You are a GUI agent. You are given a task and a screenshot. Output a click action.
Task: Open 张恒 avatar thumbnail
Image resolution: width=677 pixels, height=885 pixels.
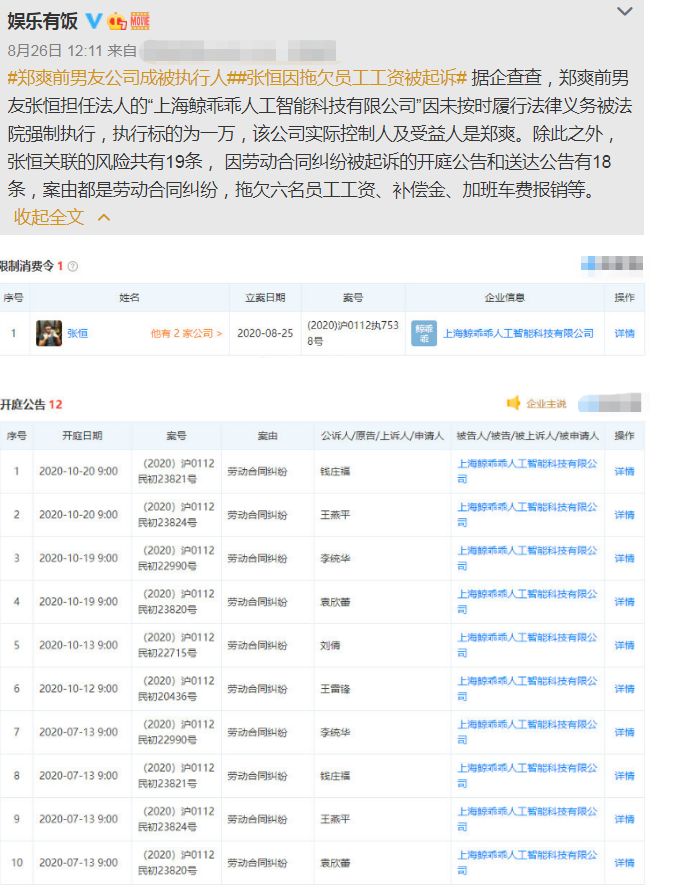[49, 333]
